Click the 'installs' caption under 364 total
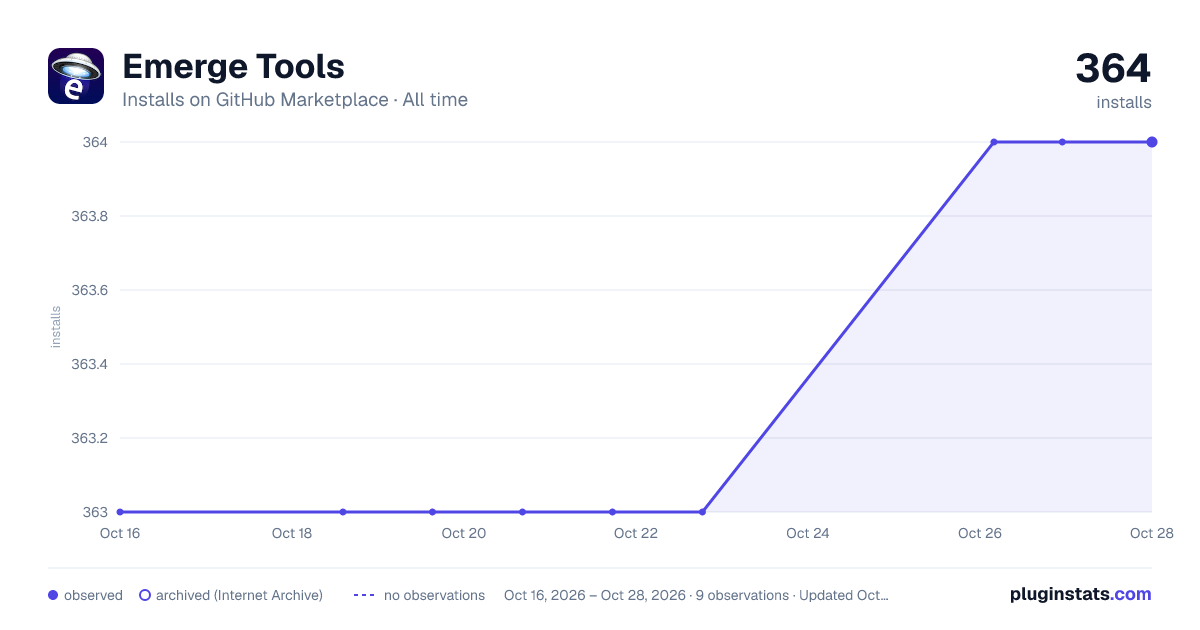This screenshot has width=1200, height=630. (x=1124, y=102)
